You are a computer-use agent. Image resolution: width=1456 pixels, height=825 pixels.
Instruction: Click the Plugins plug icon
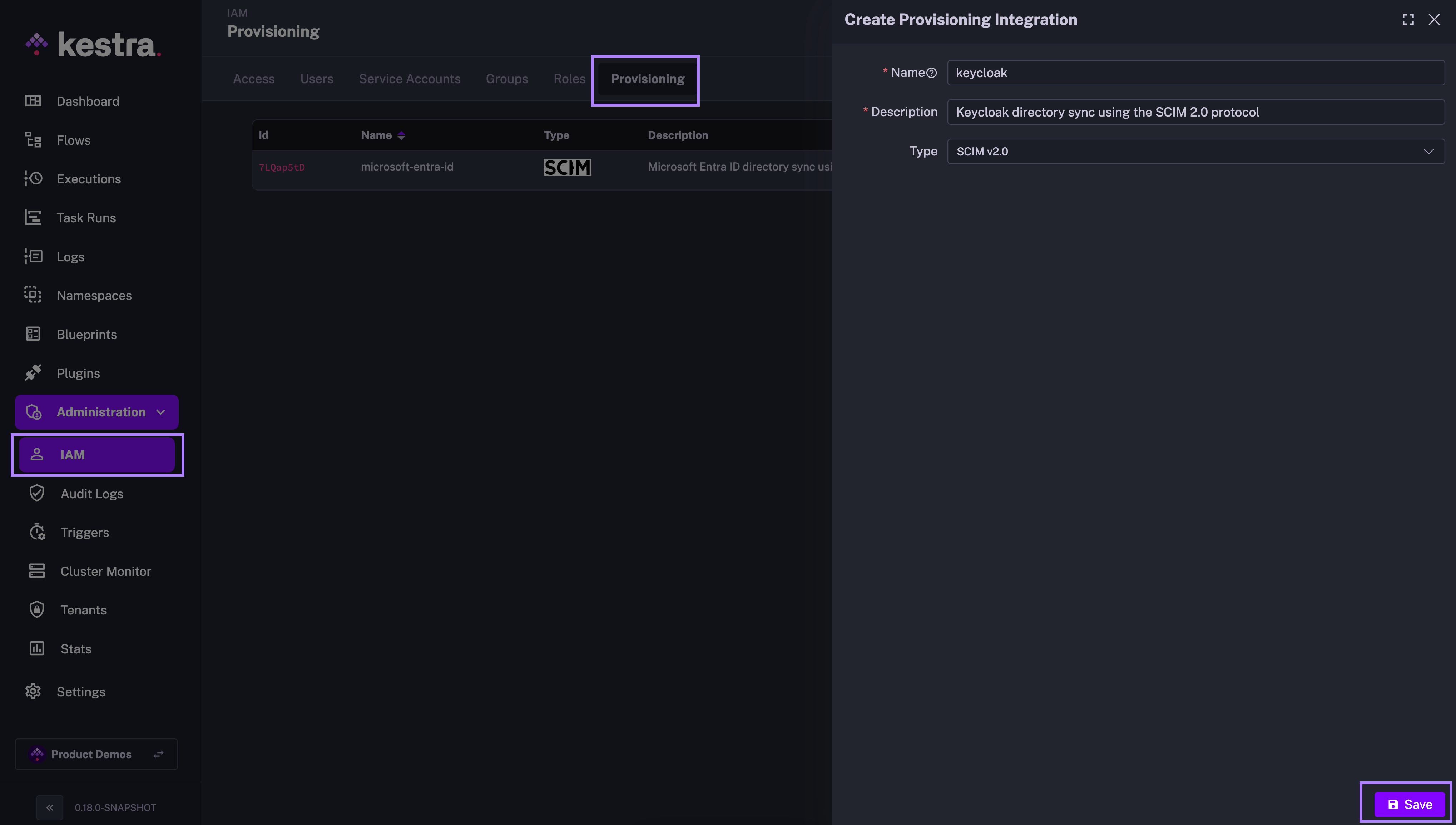[33, 373]
